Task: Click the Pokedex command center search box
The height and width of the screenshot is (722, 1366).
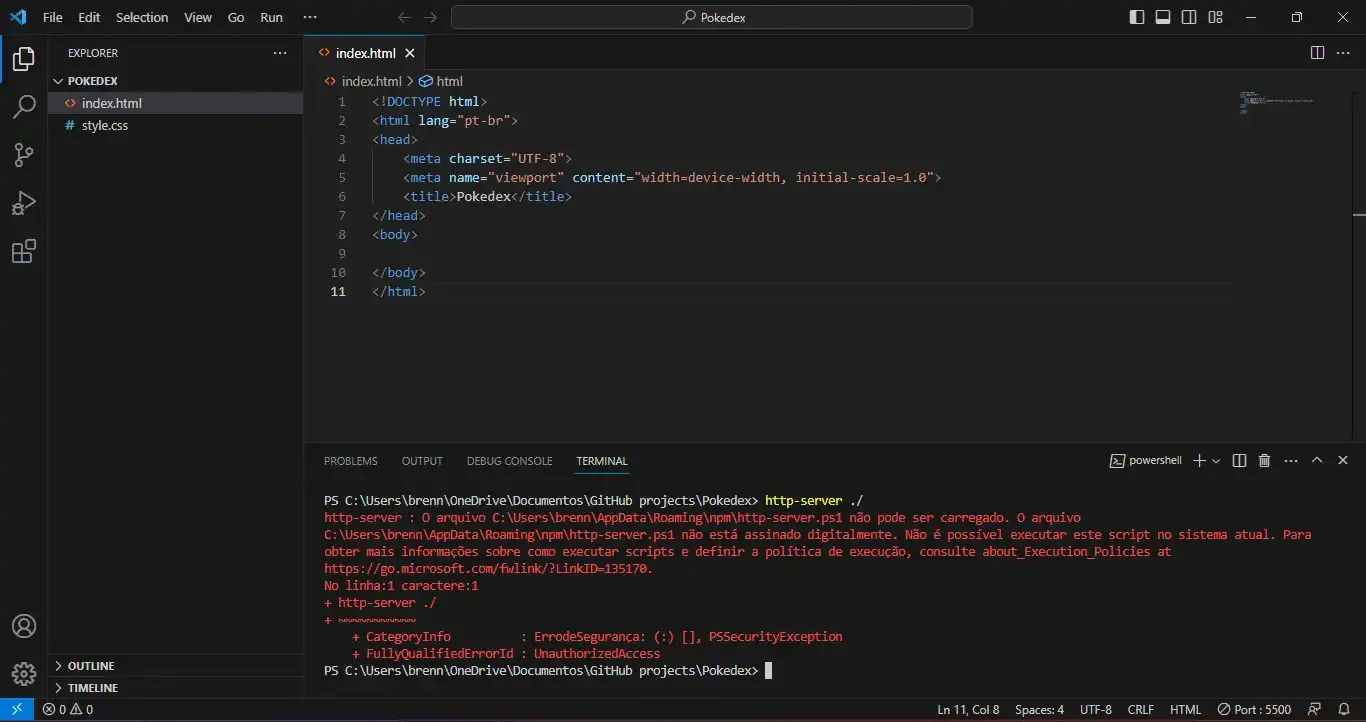Action: point(711,17)
